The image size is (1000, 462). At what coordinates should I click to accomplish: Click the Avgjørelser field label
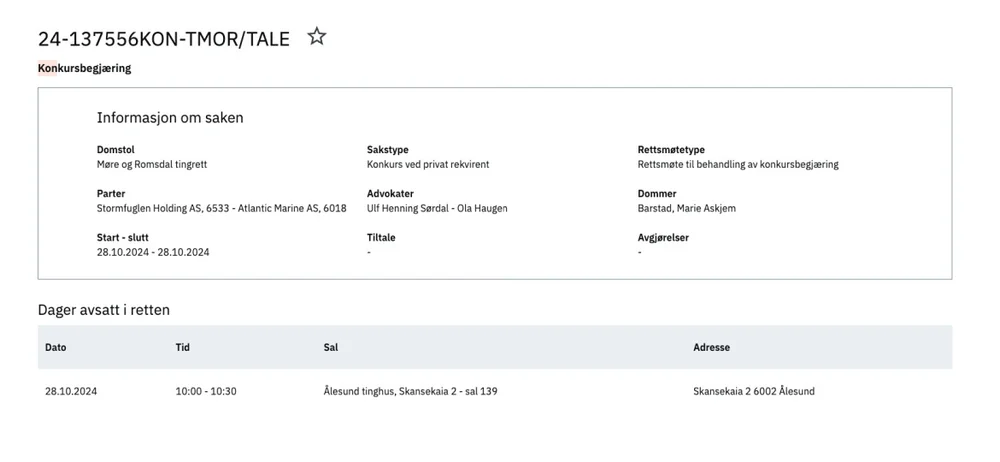(663, 238)
